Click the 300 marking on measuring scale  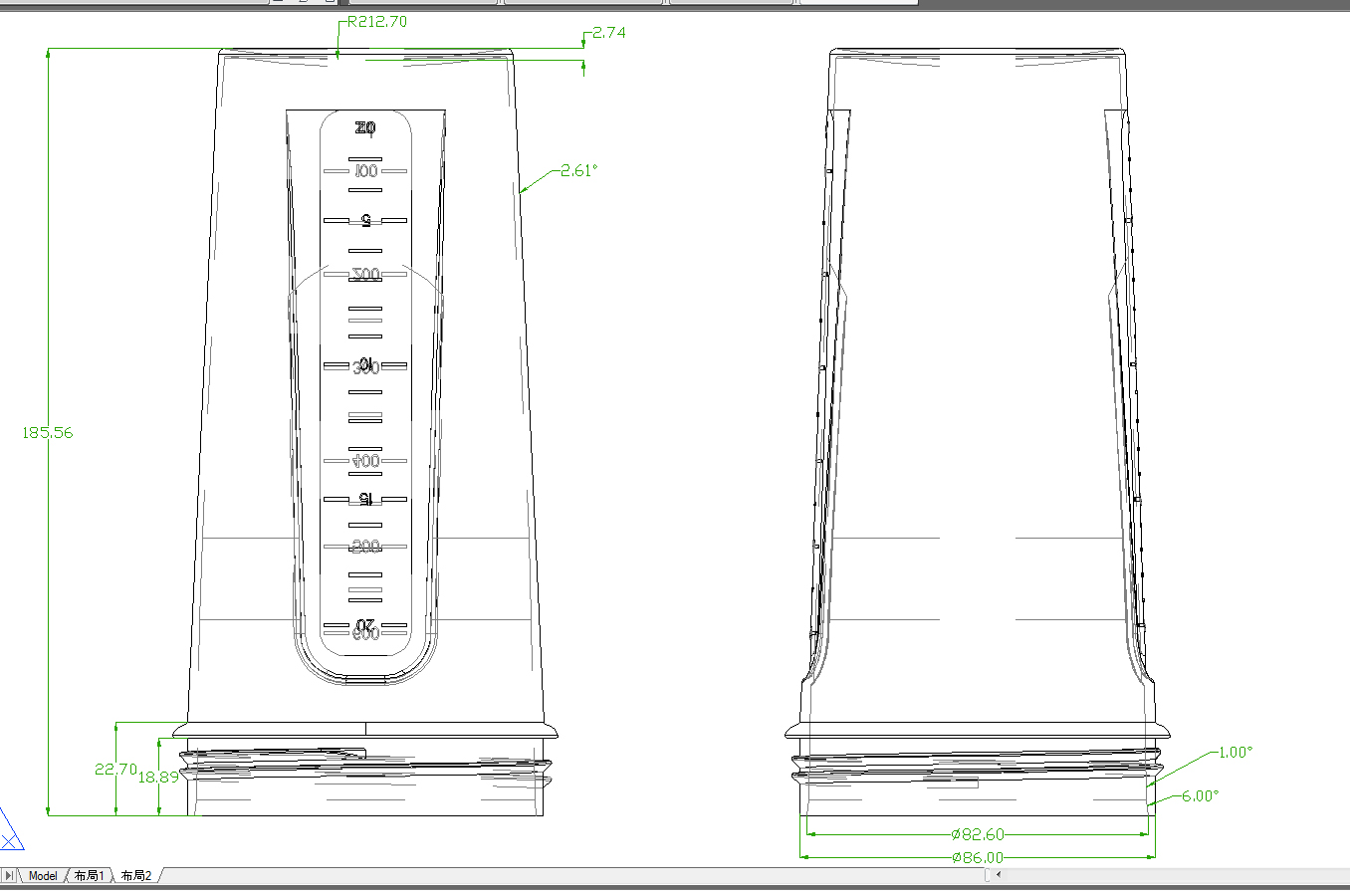(365, 367)
